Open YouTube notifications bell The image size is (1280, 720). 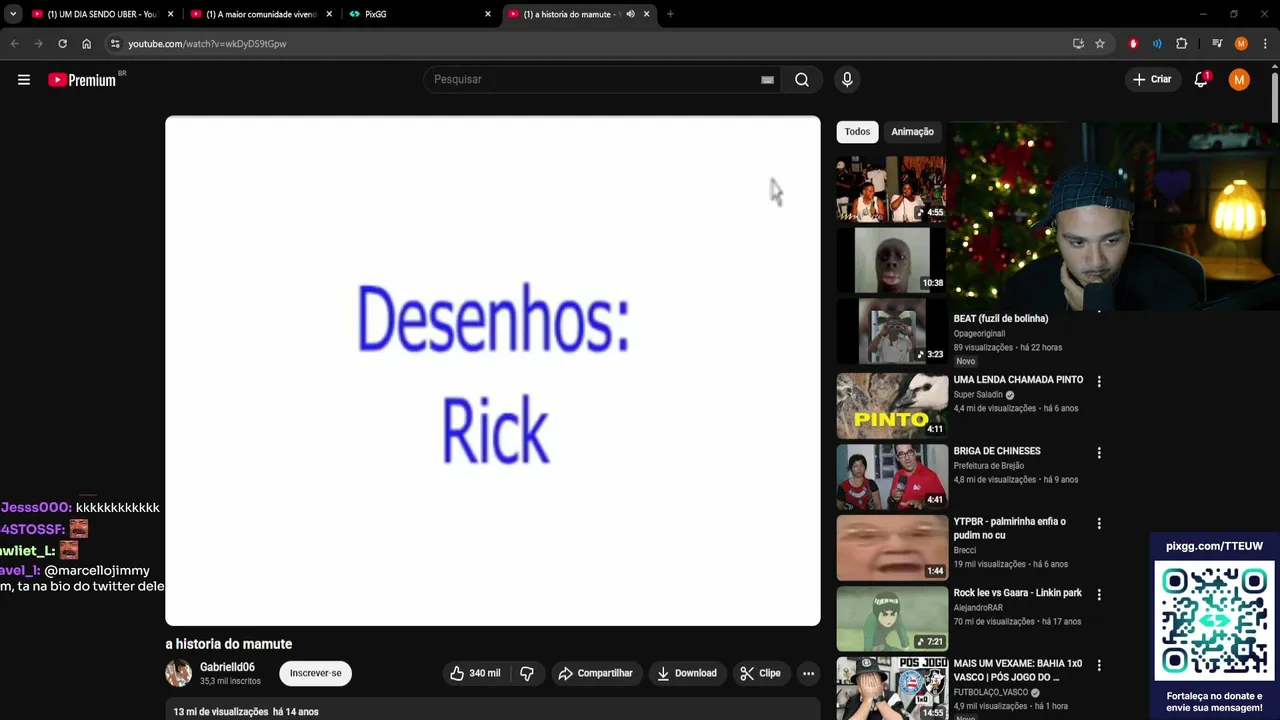(x=1201, y=80)
